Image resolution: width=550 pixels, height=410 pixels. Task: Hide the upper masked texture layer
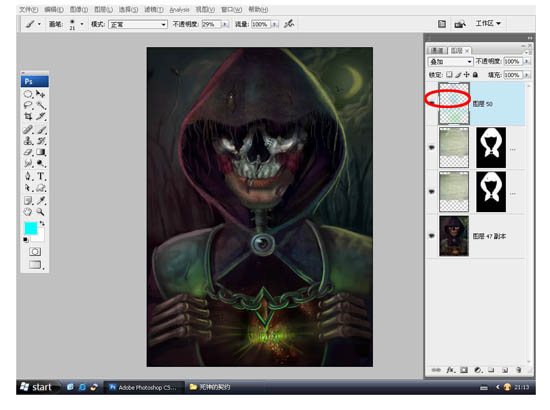tap(432, 147)
